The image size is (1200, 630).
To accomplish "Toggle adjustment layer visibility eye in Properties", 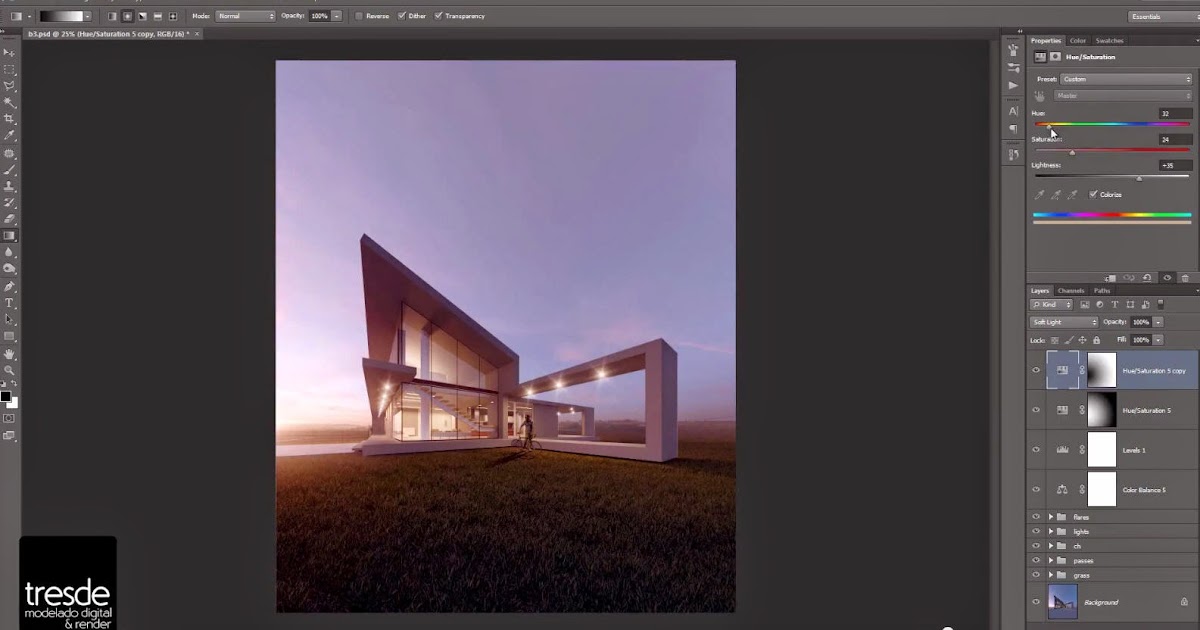I will [1166, 277].
